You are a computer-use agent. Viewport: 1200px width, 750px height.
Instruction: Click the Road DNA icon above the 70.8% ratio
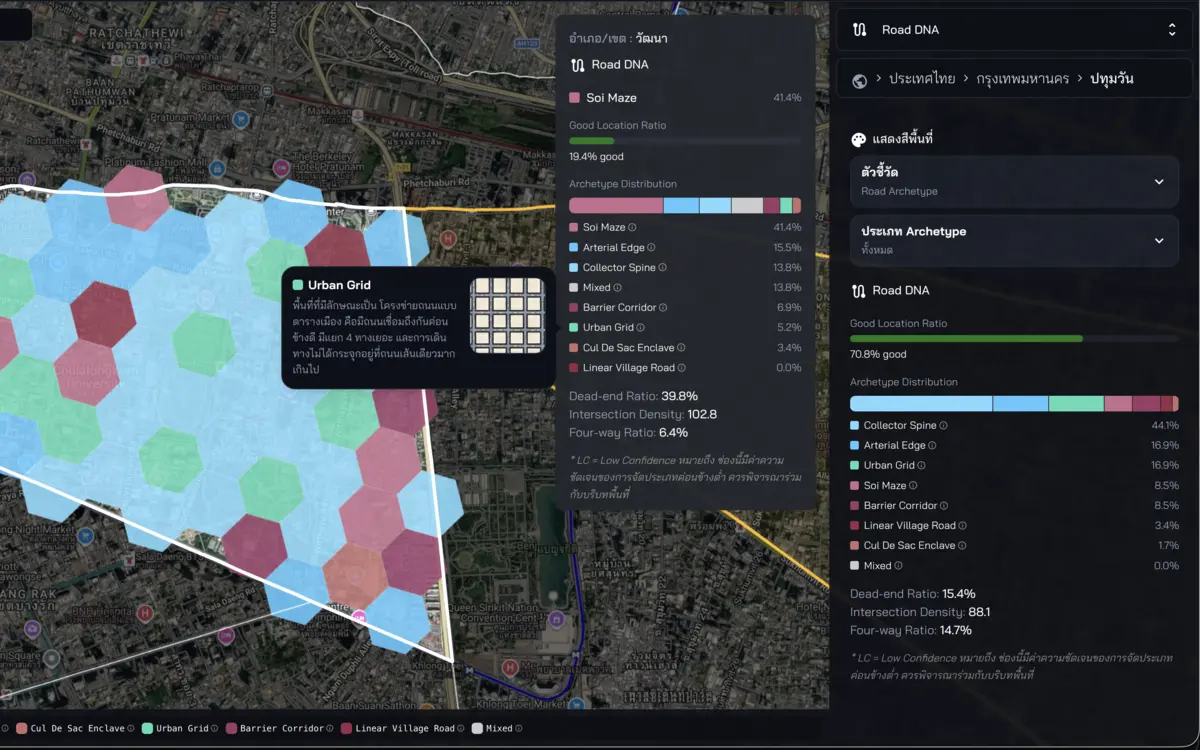pyautogui.click(x=858, y=291)
